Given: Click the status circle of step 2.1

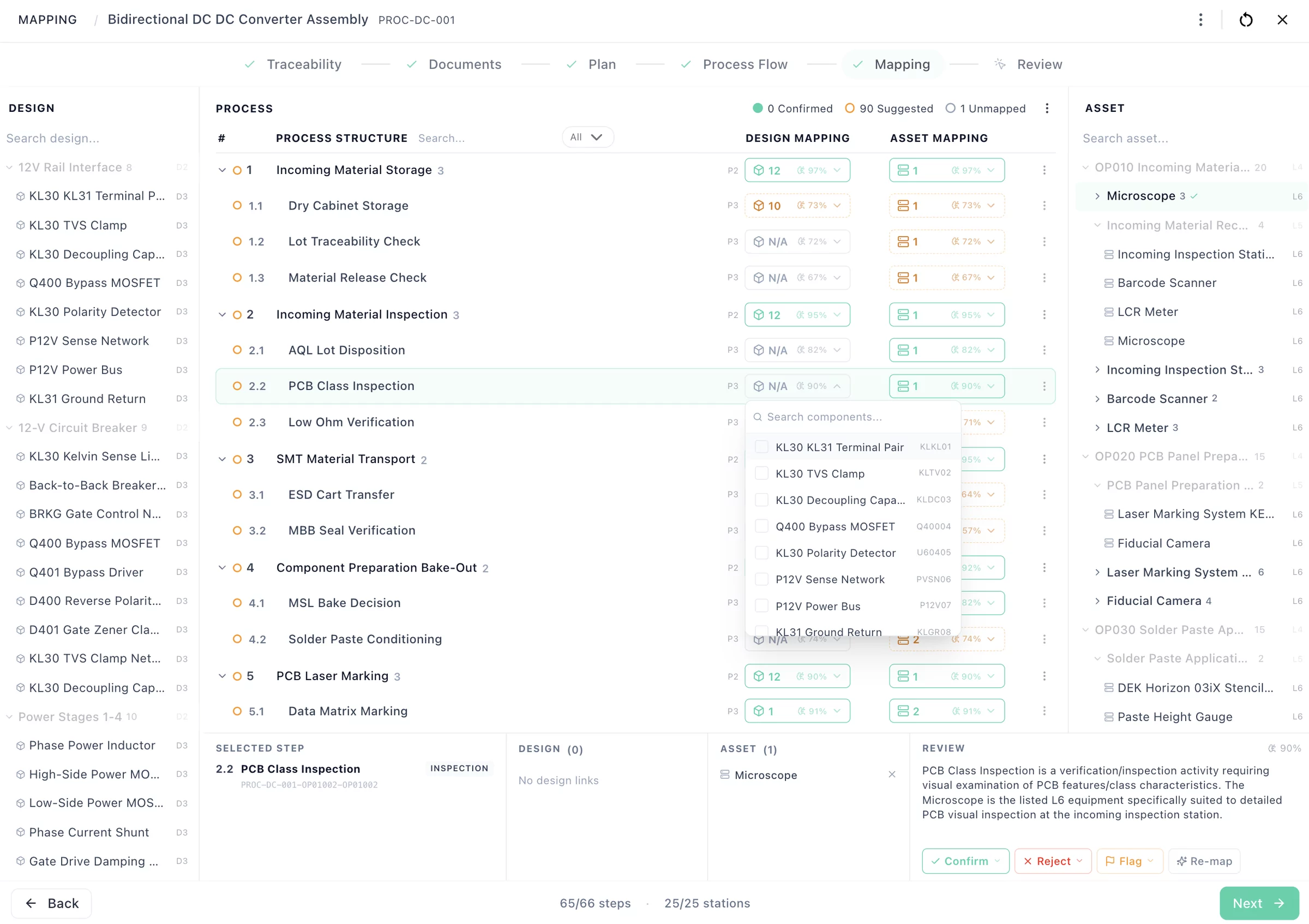Looking at the screenshot, I should tap(237, 350).
